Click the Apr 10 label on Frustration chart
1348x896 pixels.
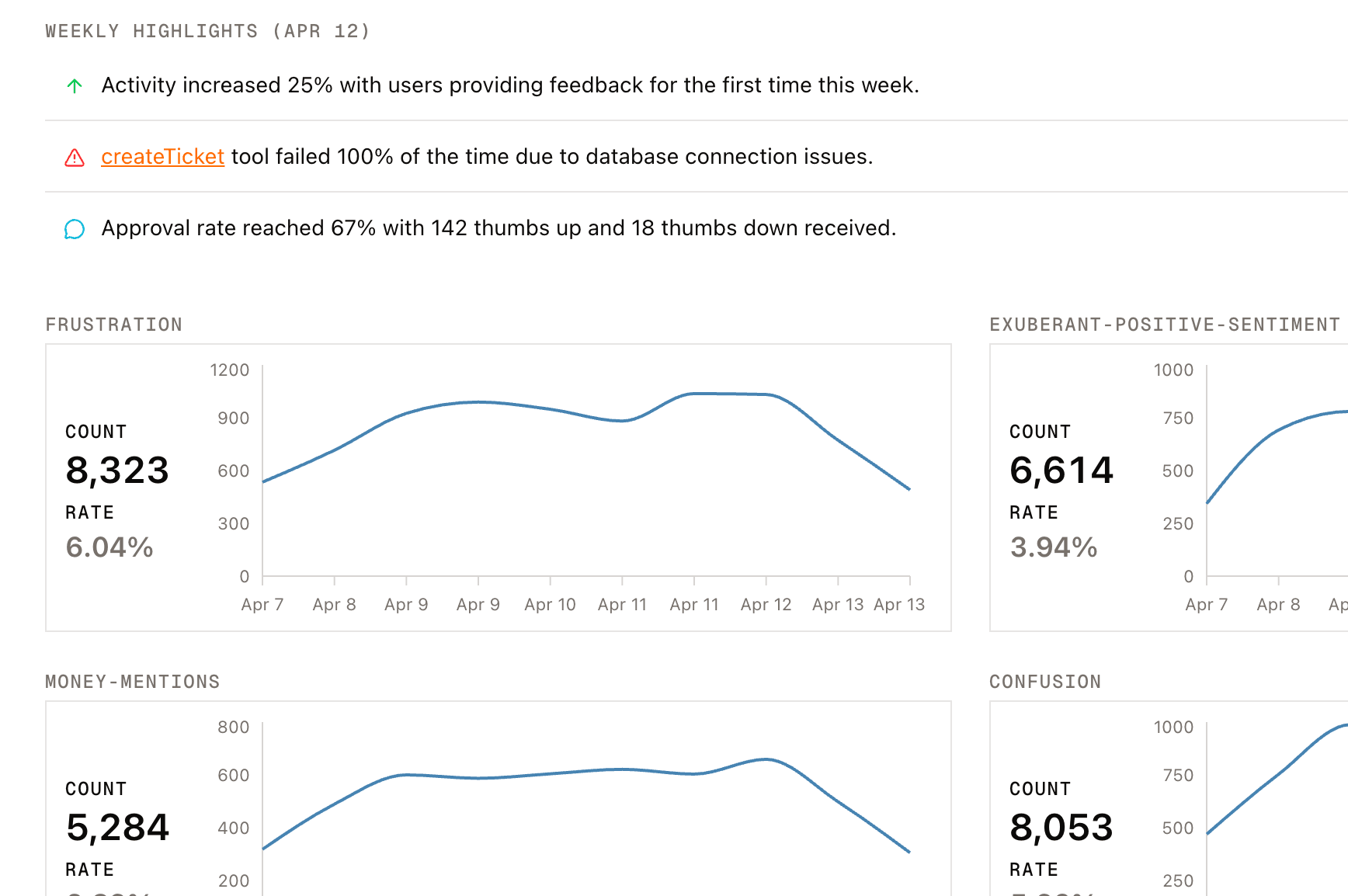550,605
